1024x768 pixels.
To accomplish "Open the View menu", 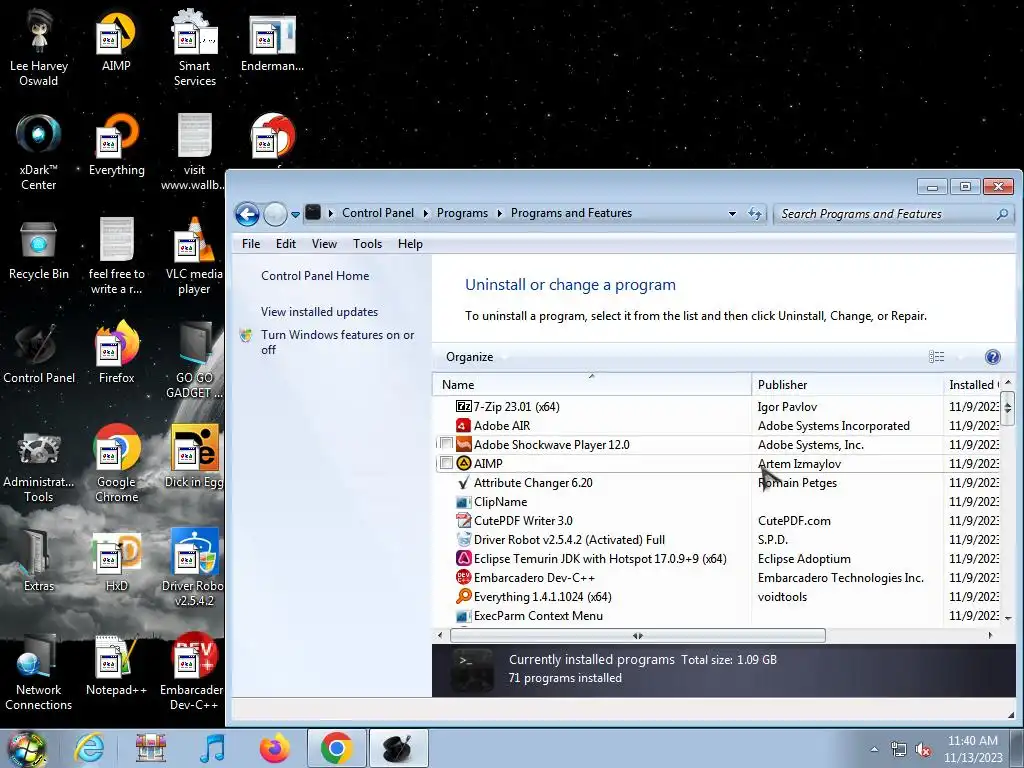I will click(x=324, y=244).
